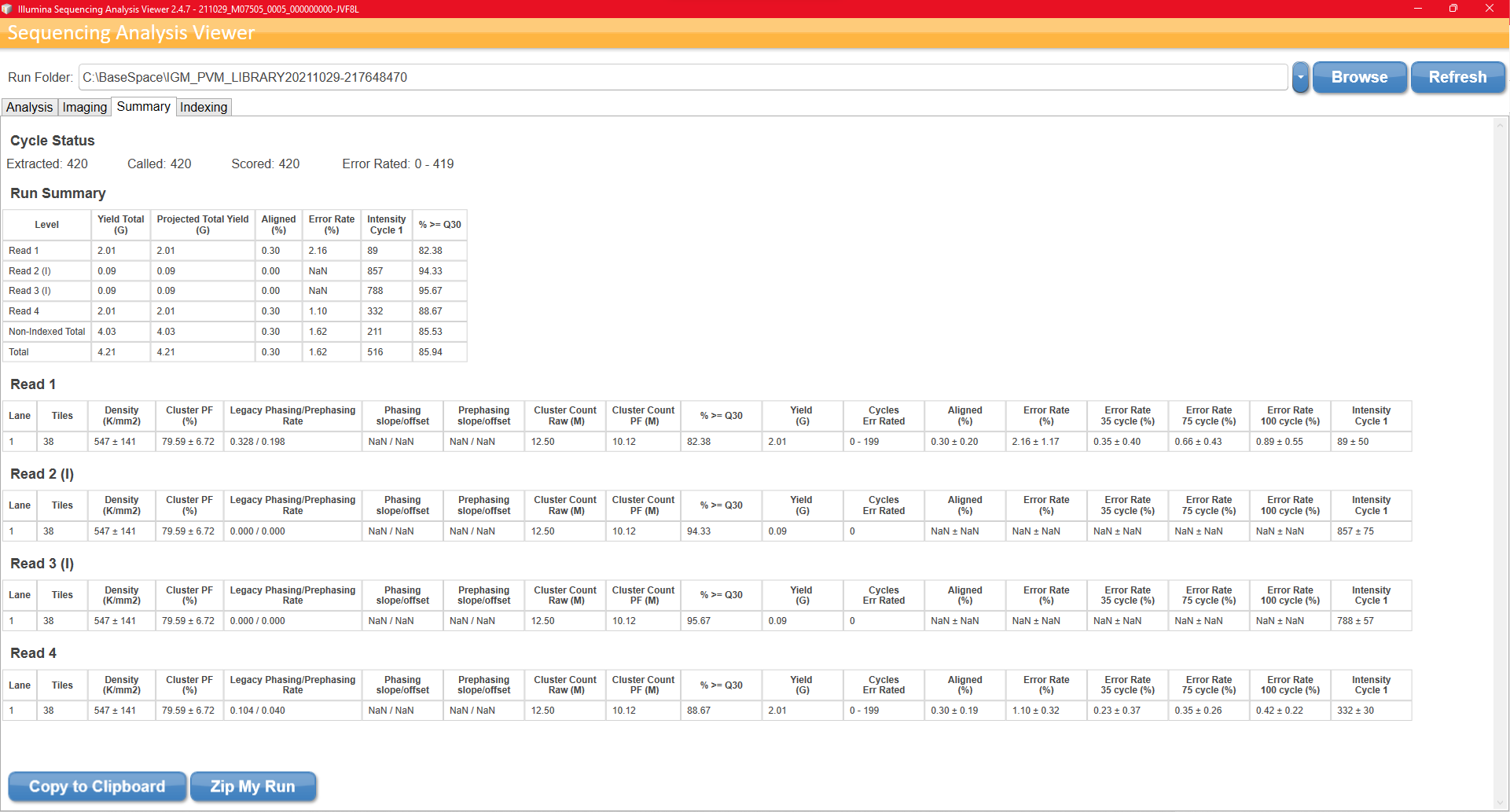The image size is (1510, 812).
Task: Click Copy to Clipboard button
Action: [97, 786]
